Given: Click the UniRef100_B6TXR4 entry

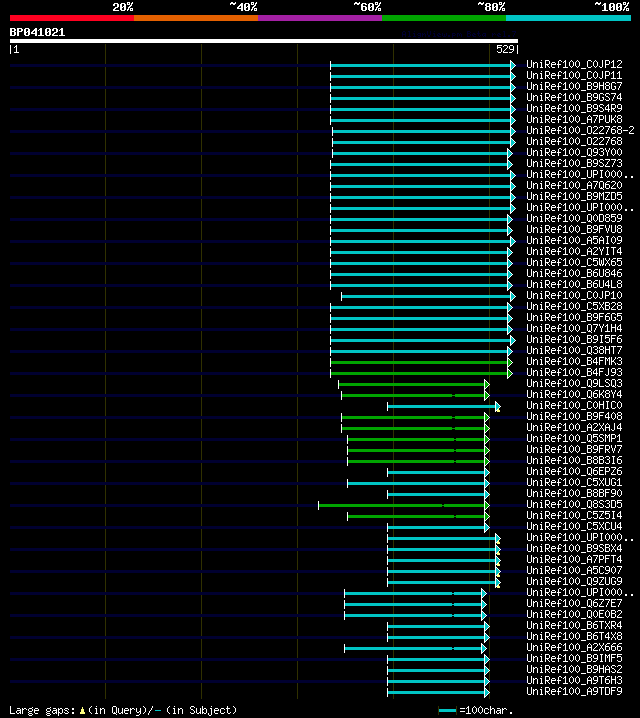Looking at the screenshot, I should coord(574,625).
